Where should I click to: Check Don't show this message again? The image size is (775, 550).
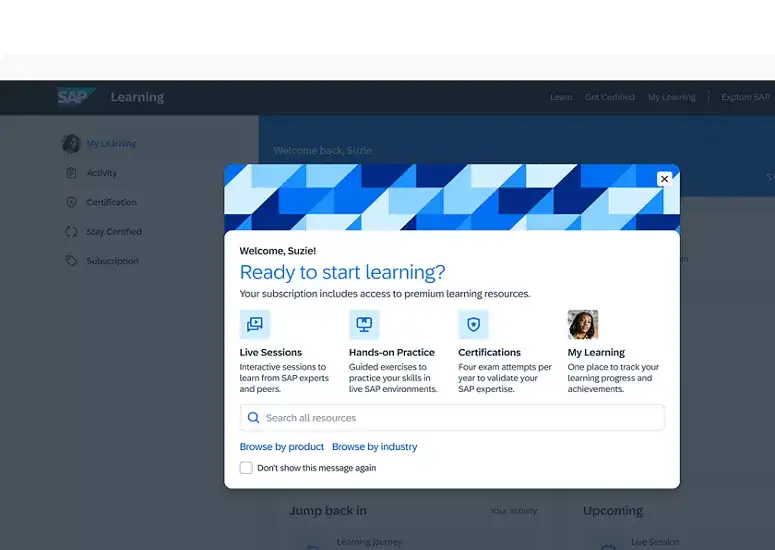tap(246, 468)
